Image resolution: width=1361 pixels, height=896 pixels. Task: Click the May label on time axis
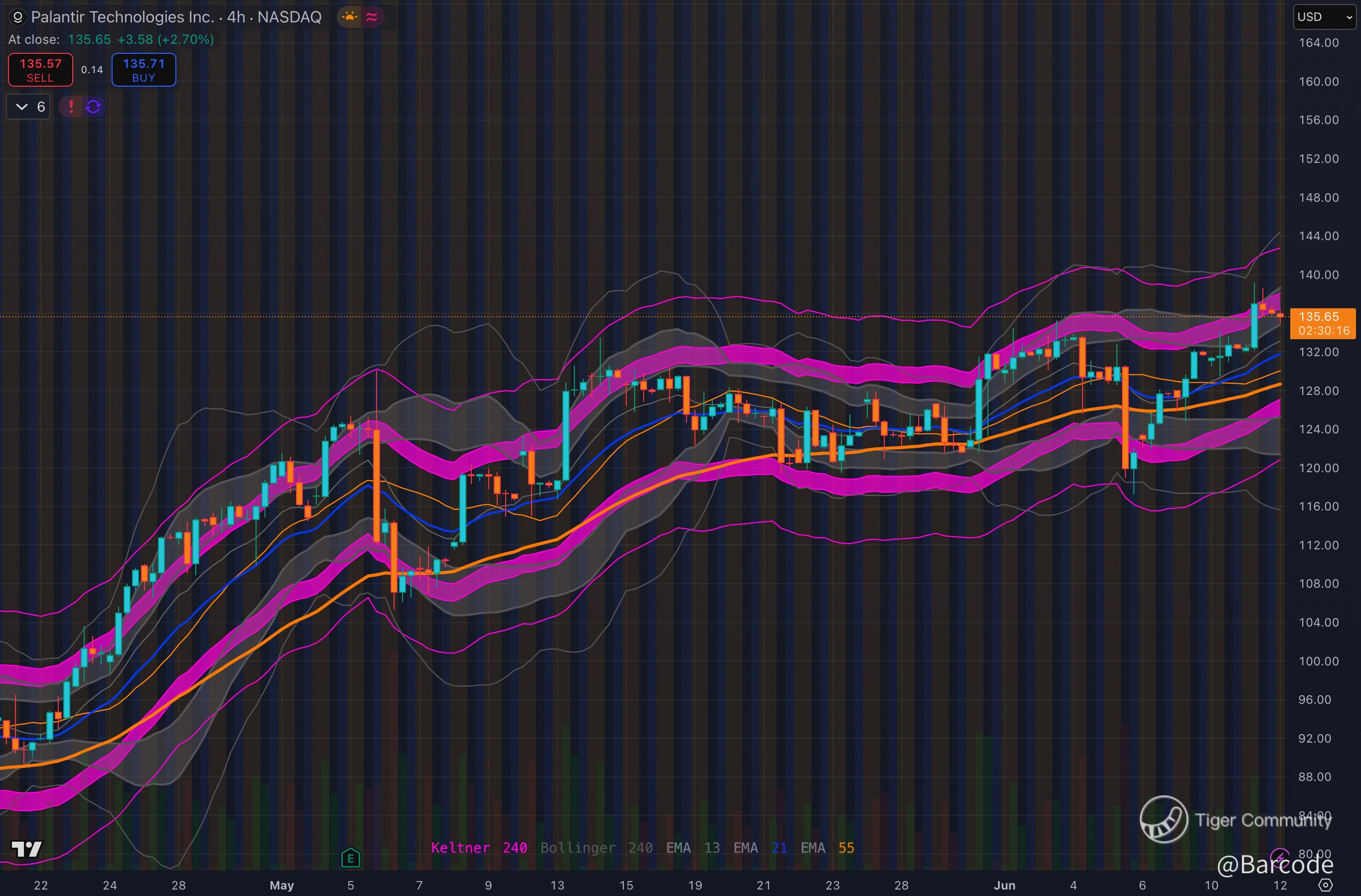(281, 885)
